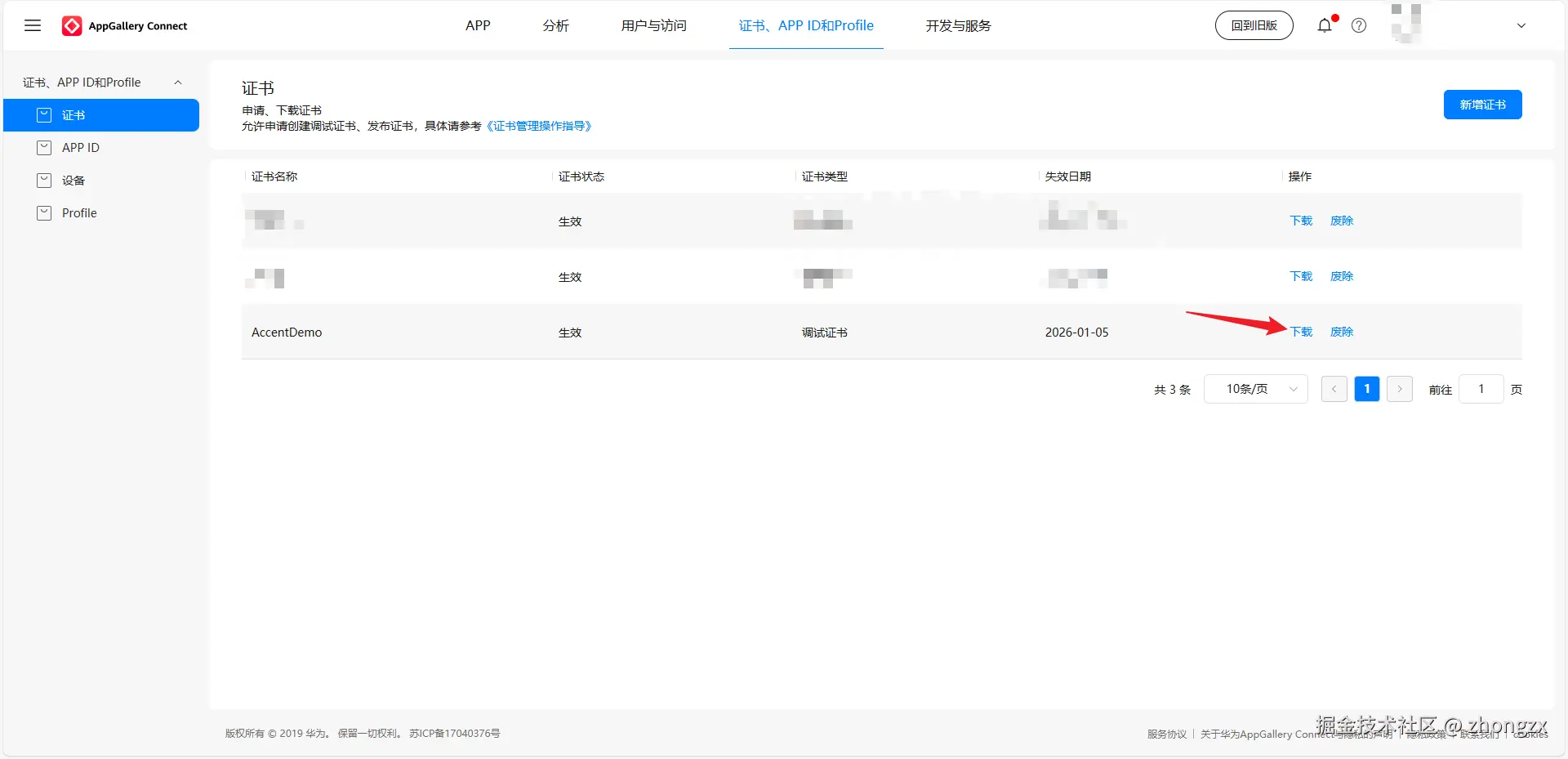Expand the account dropdown at top right
The image size is (1568, 759).
click(1521, 25)
